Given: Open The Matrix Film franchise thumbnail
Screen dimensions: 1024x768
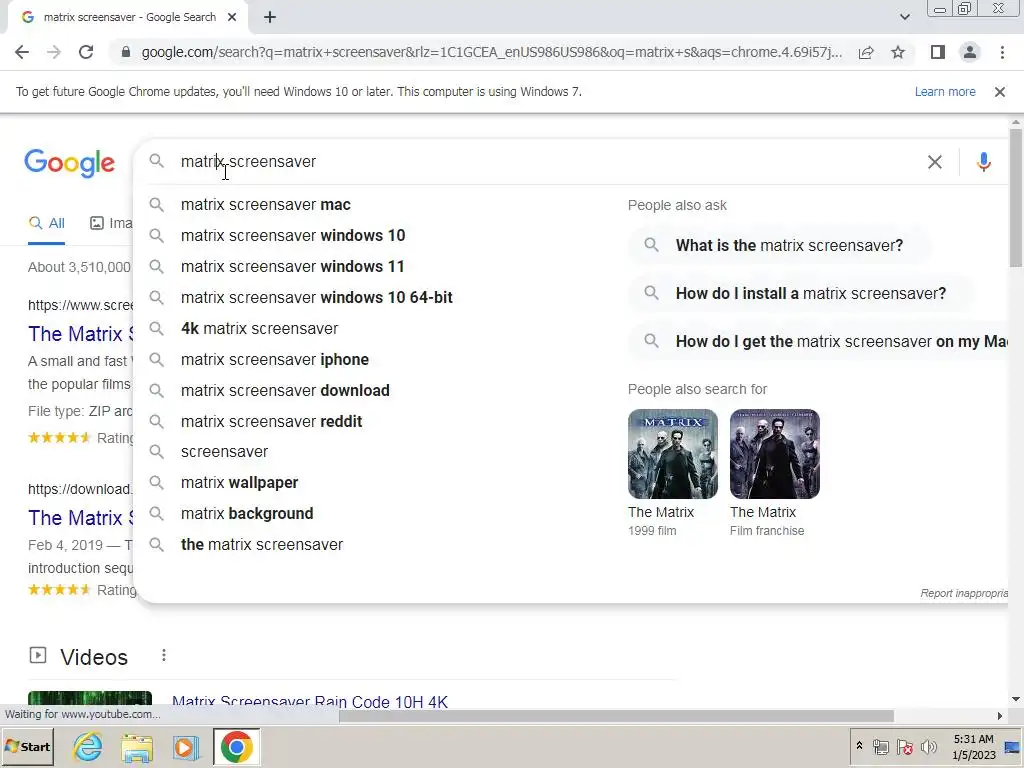Looking at the screenshot, I should [775, 454].
